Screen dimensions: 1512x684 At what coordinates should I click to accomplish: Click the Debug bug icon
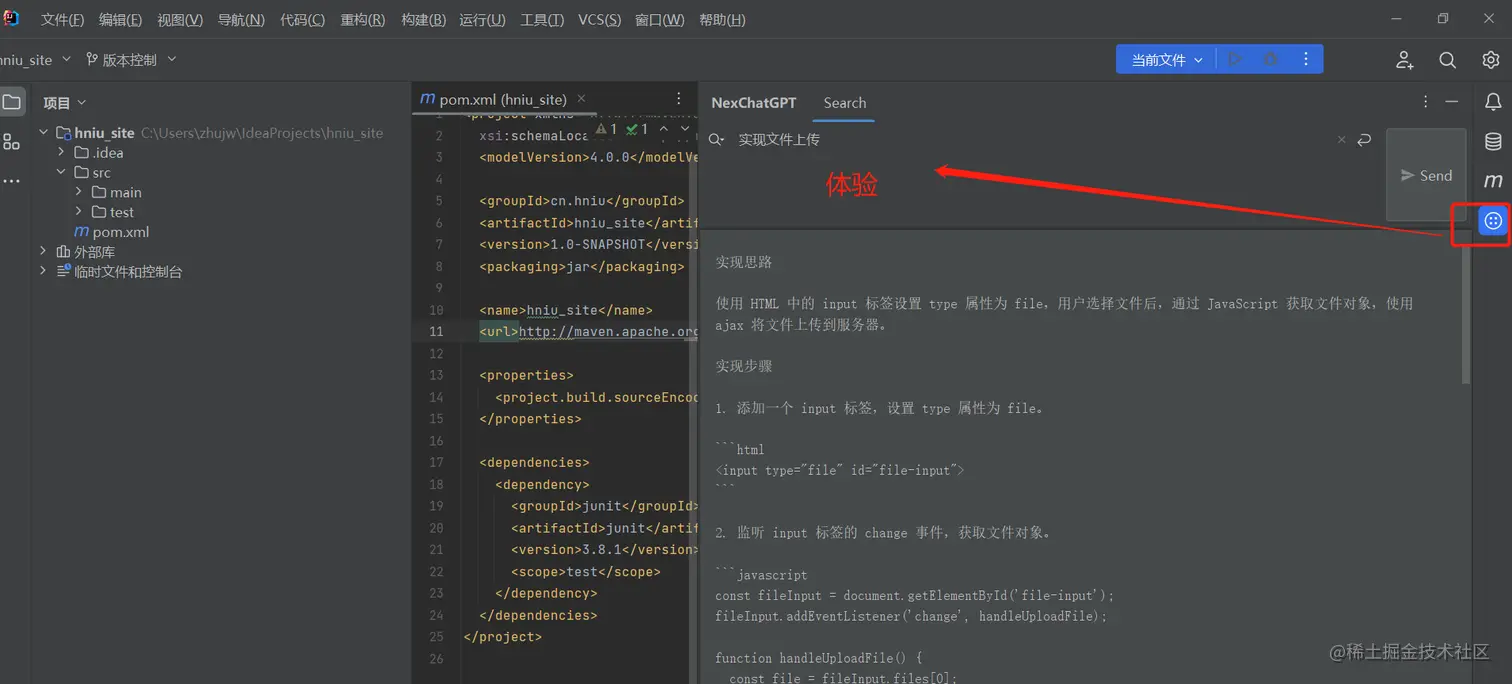1271,60
